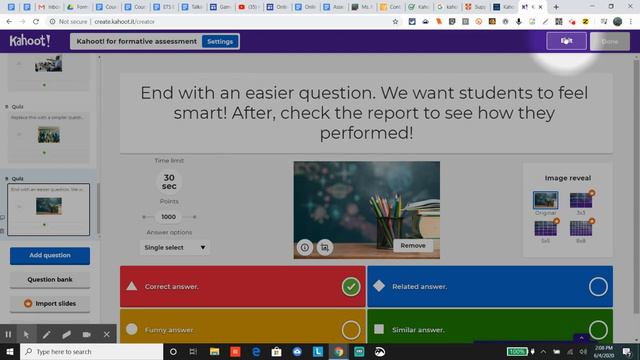Image resolution: width=640 pixels, height=360 pixels.
Task: Switch to the Gmail Inbox tab
Action: click(49, 7)
